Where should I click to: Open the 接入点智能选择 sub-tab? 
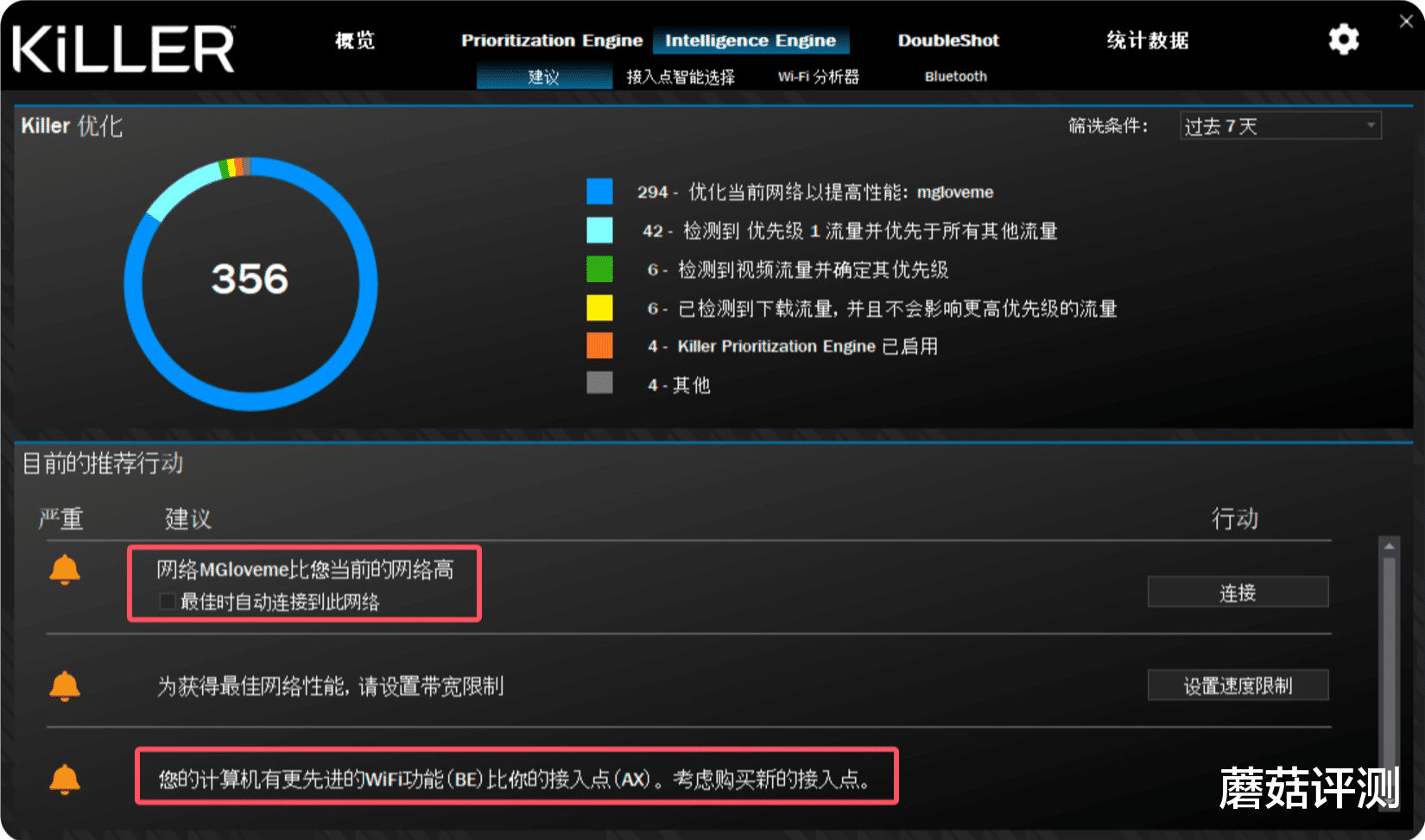click(x=681, y=77)
